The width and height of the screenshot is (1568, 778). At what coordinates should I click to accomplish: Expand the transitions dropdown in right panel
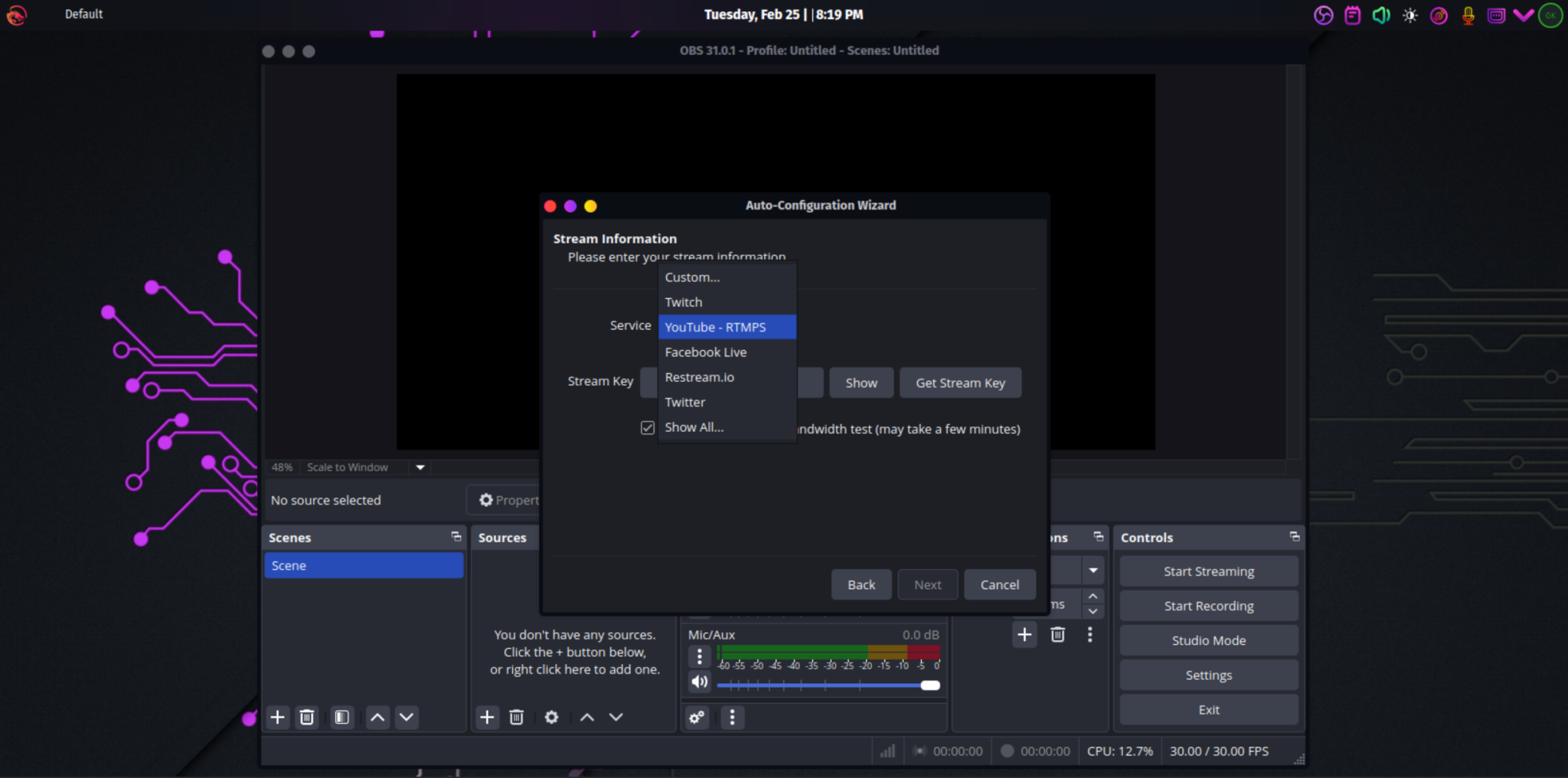(x=1093, y=570)
